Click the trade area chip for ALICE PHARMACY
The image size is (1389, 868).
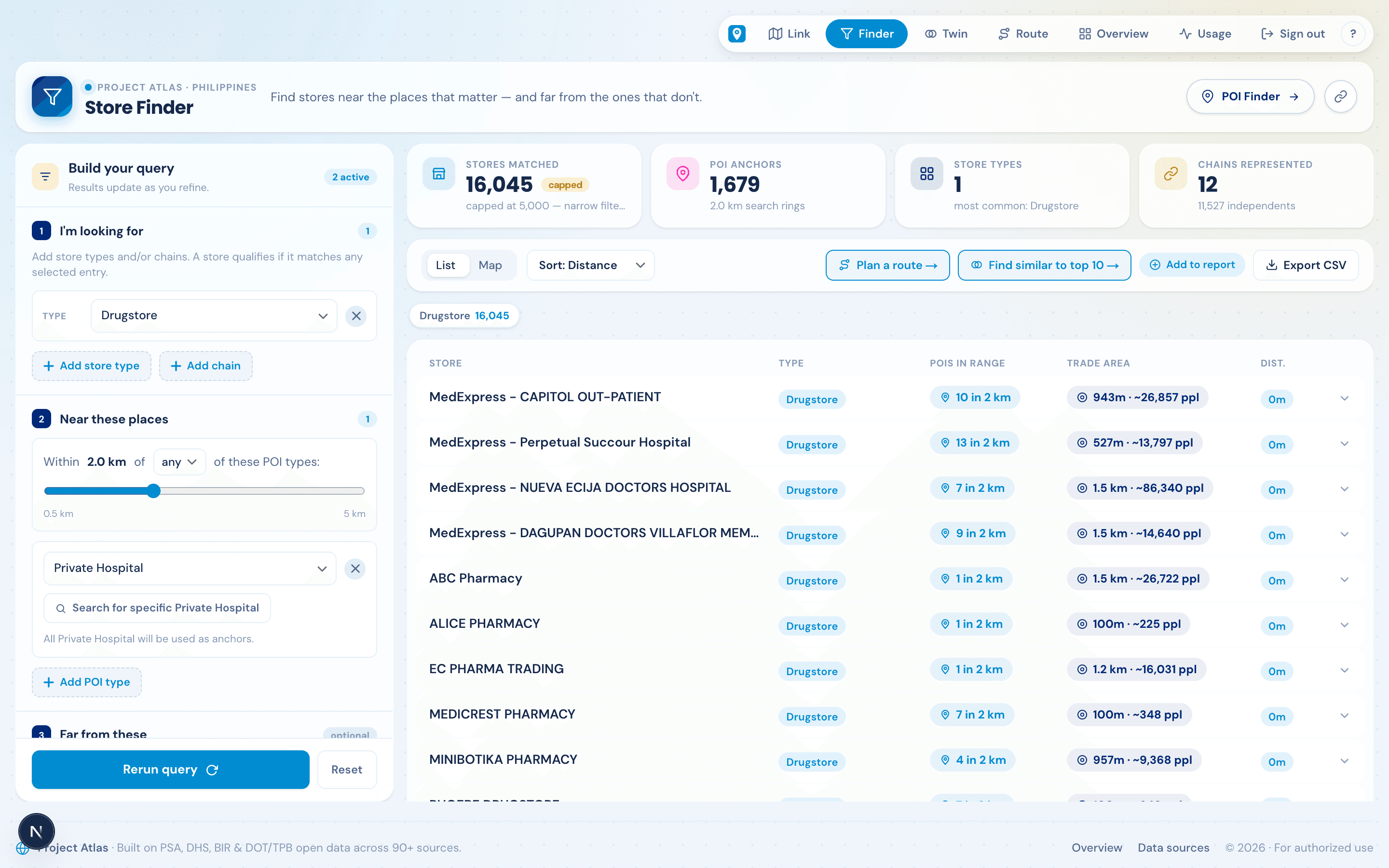[x=1128, y=624]
